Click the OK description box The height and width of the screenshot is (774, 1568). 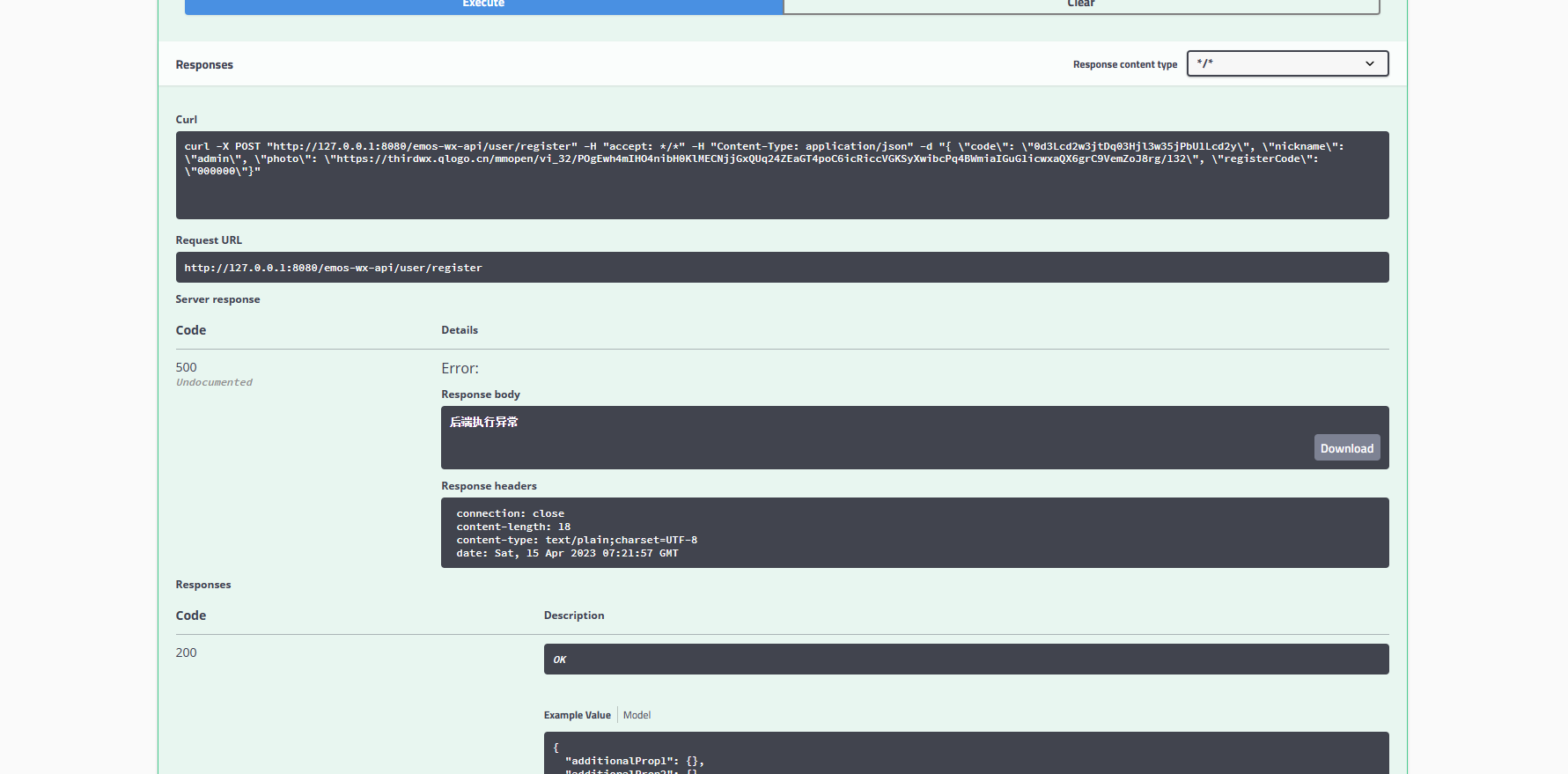click(x=966, y=659)
